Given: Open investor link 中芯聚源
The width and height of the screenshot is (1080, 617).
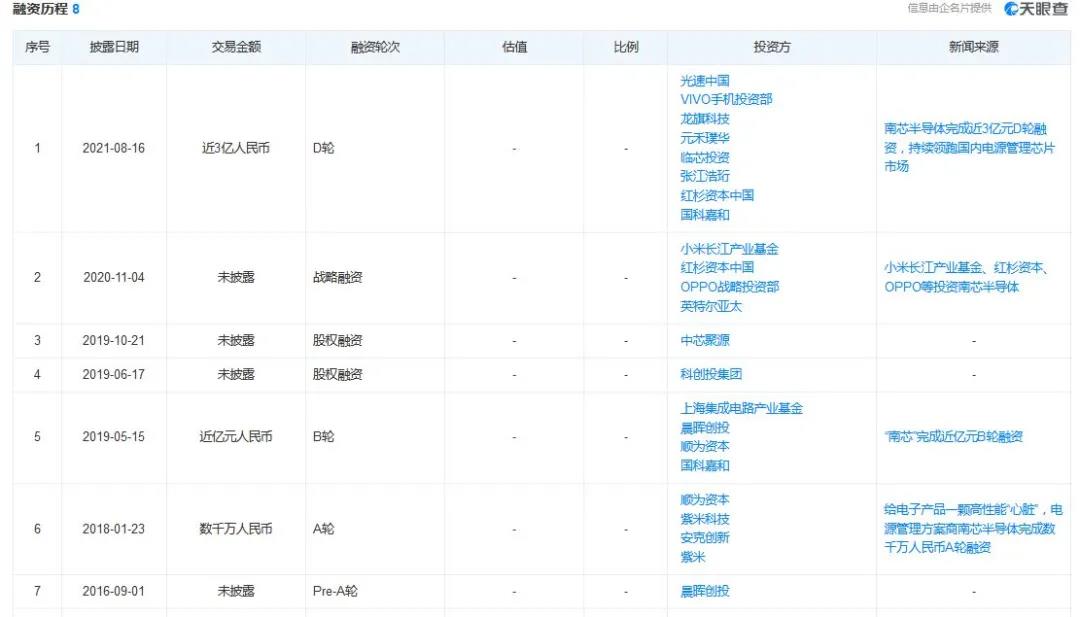Looking at the screenshot, I should [705, 340].
